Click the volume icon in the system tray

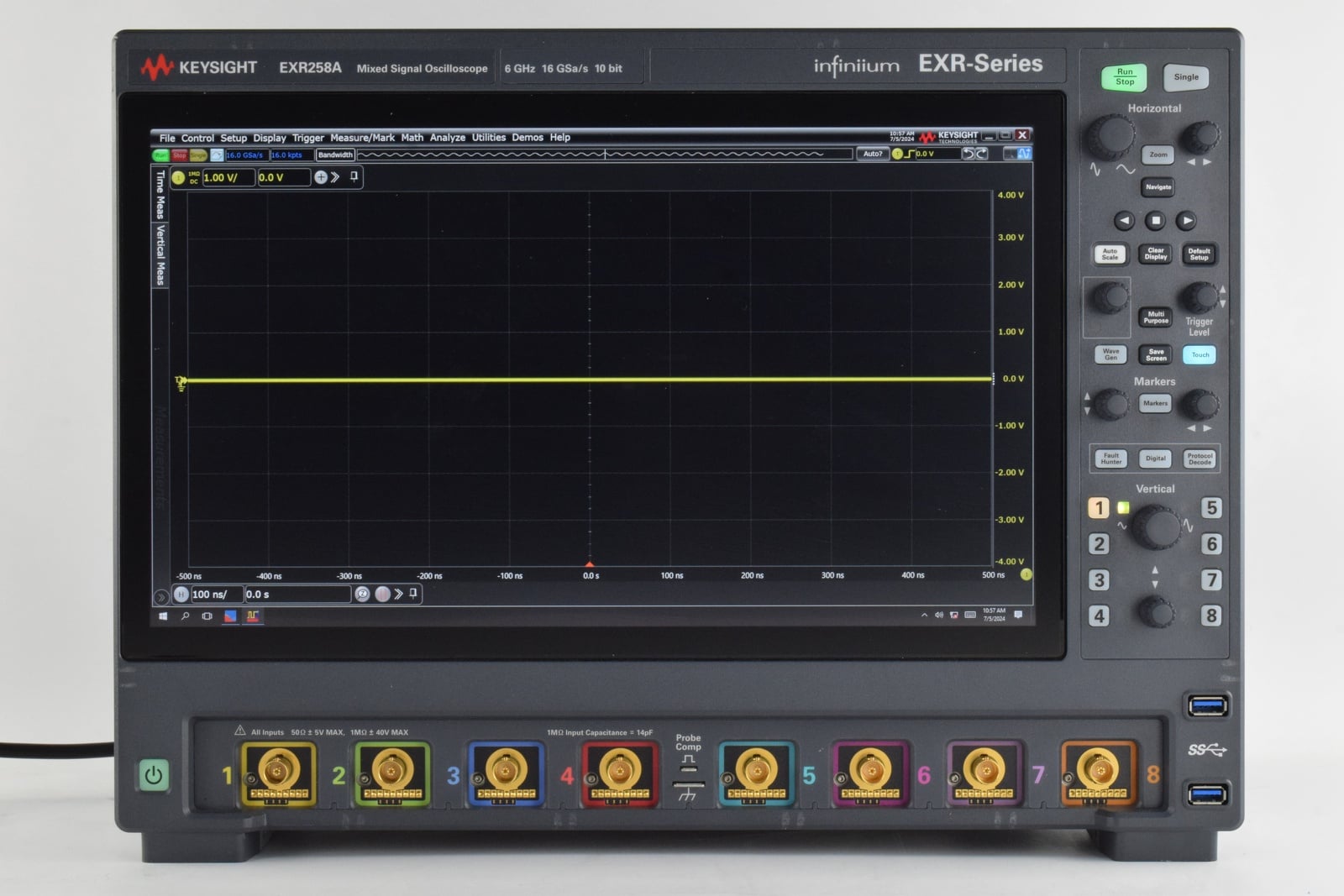pyautogui.click(x=938, y=615)
